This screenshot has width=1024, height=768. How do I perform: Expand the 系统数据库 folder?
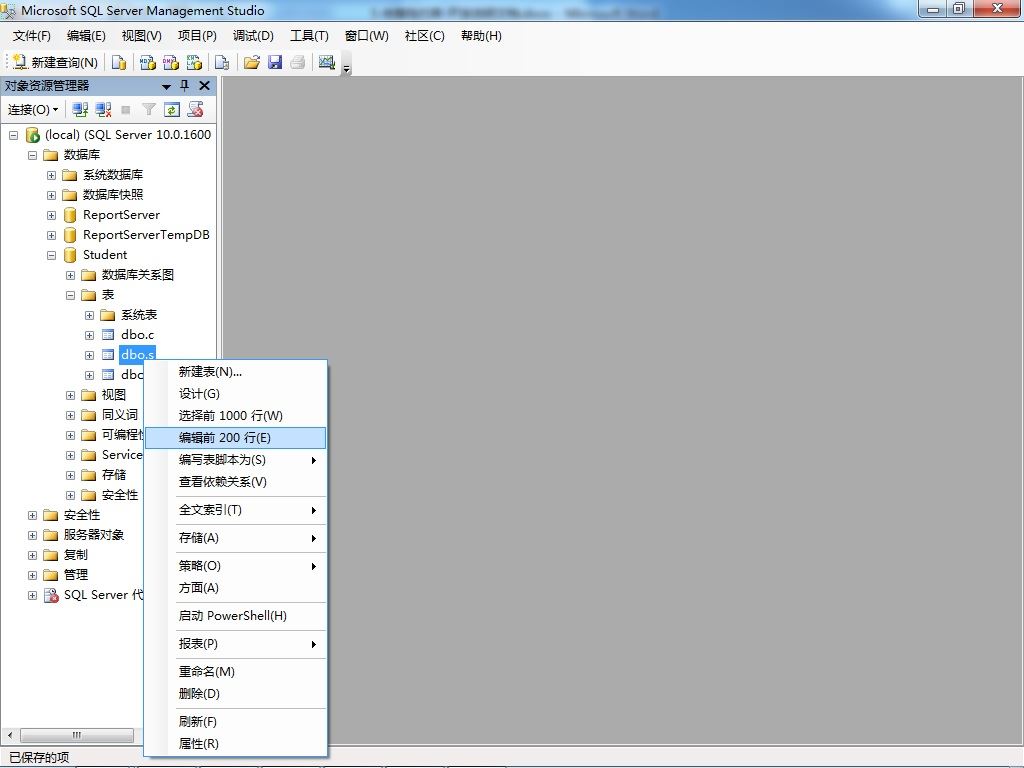(x=51, y=175)
